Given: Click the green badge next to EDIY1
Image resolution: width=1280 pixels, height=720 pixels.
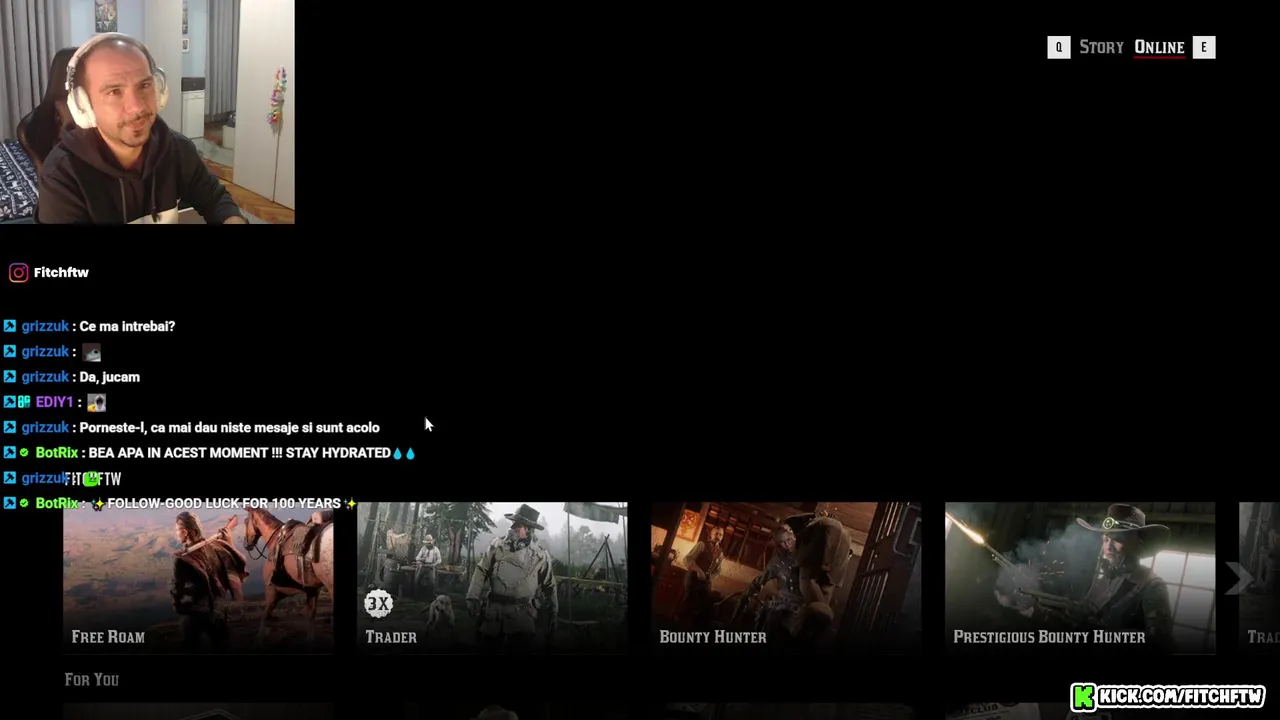Looking at the screenshot, I should [x=25, y=402].
